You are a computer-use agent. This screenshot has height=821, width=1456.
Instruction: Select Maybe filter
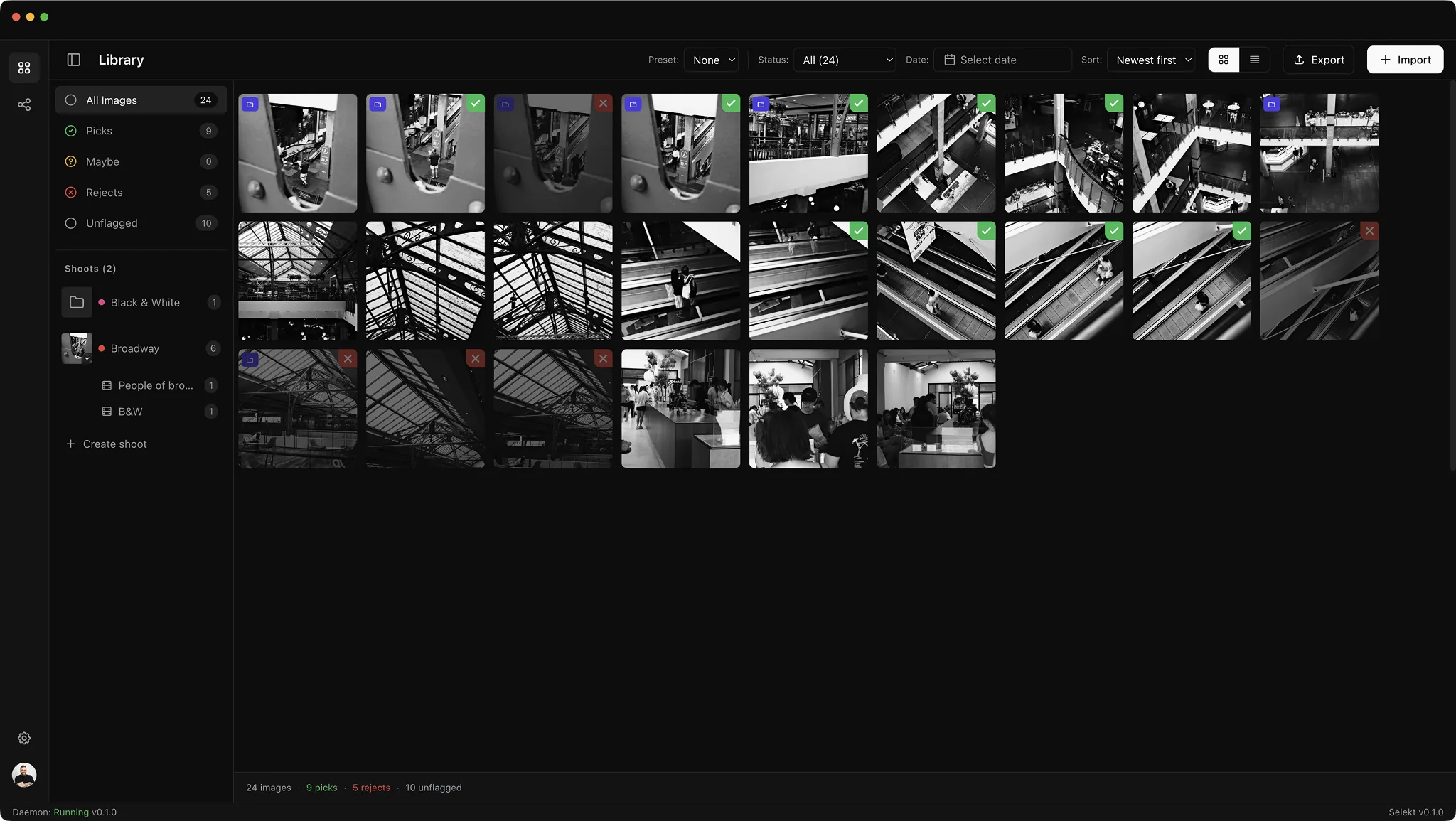141,161
